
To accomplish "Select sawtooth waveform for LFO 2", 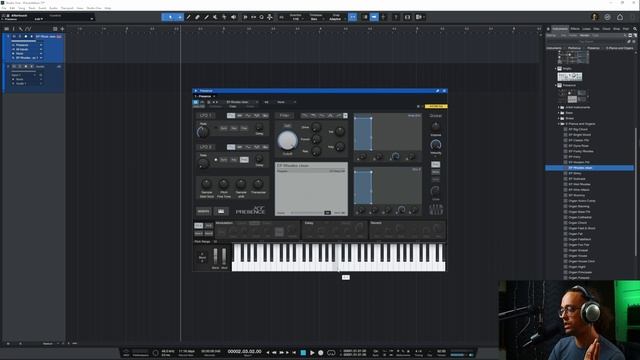I will pos(248,147).
